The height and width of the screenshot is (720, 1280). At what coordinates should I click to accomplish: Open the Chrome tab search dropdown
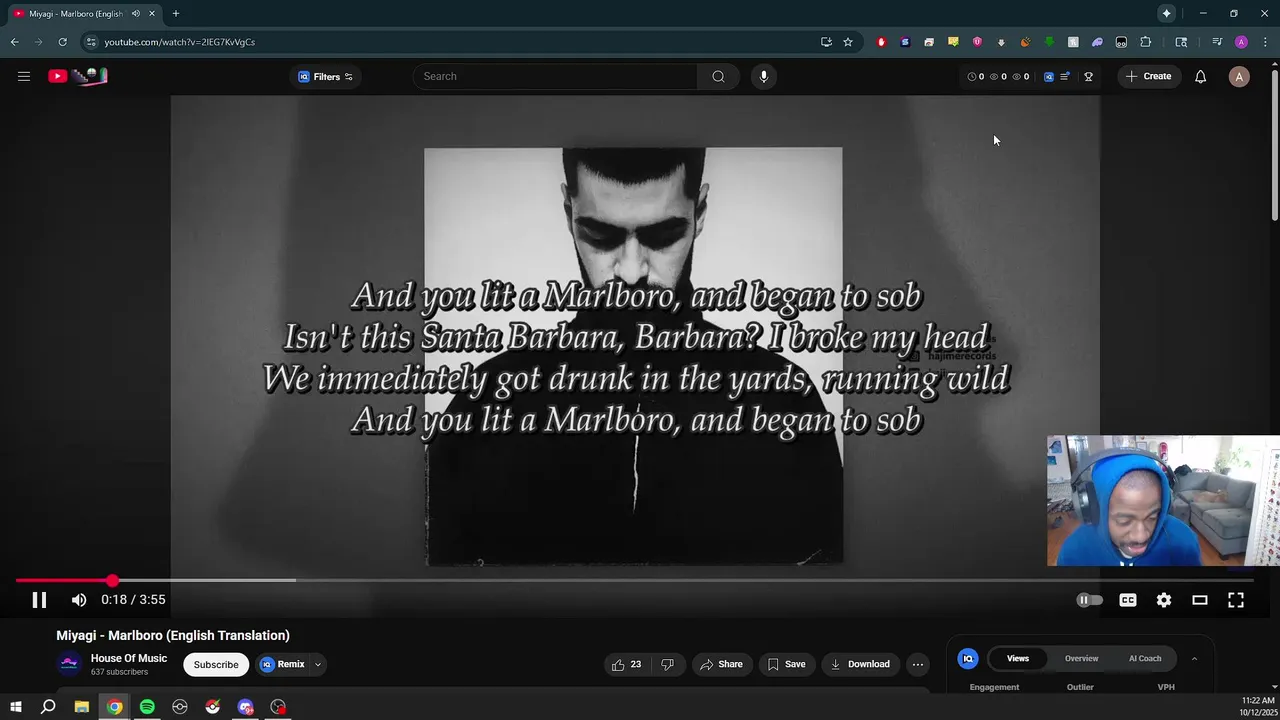pyautogui.click(x=1181, y=42)
